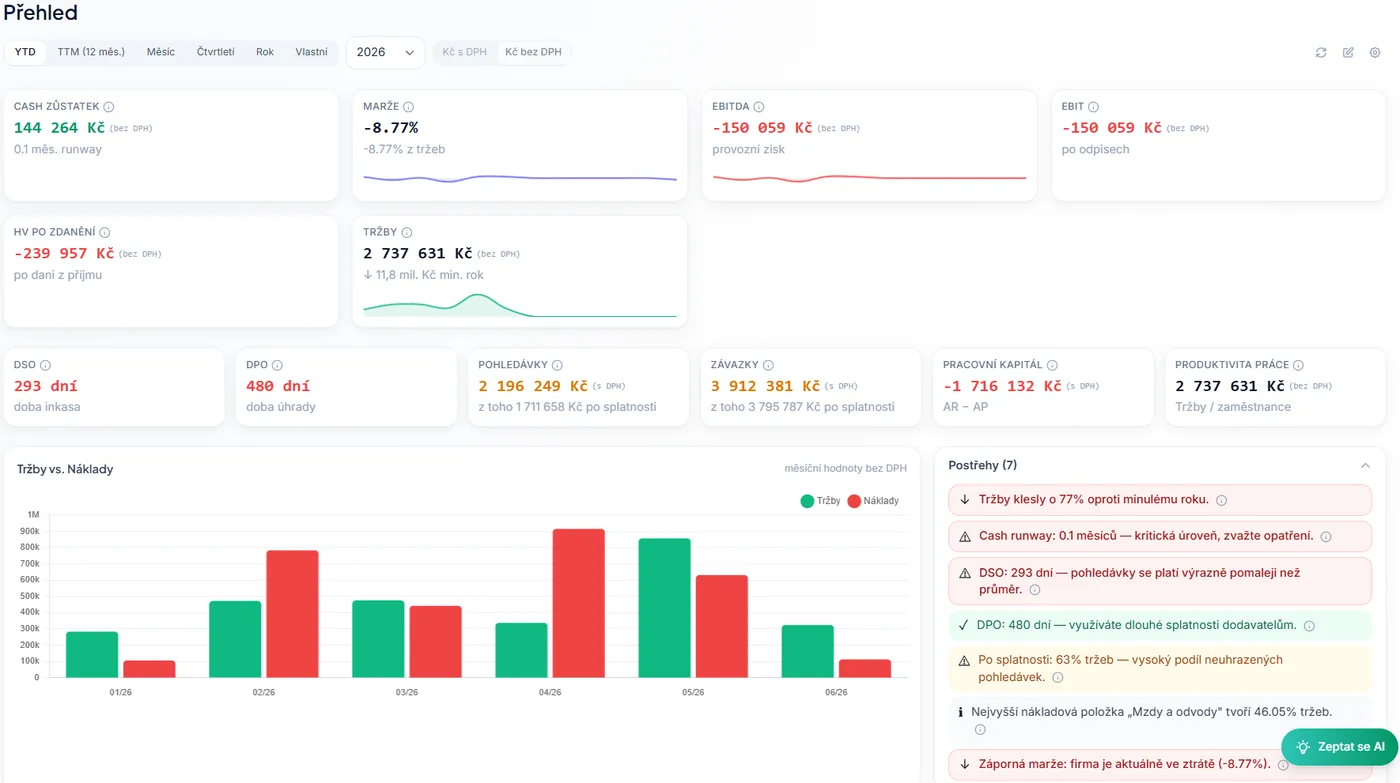The height and width of the screenshot is (783, 1400).
Task: Click the 06/26 axis label
Action: click(x=836, y=692)
